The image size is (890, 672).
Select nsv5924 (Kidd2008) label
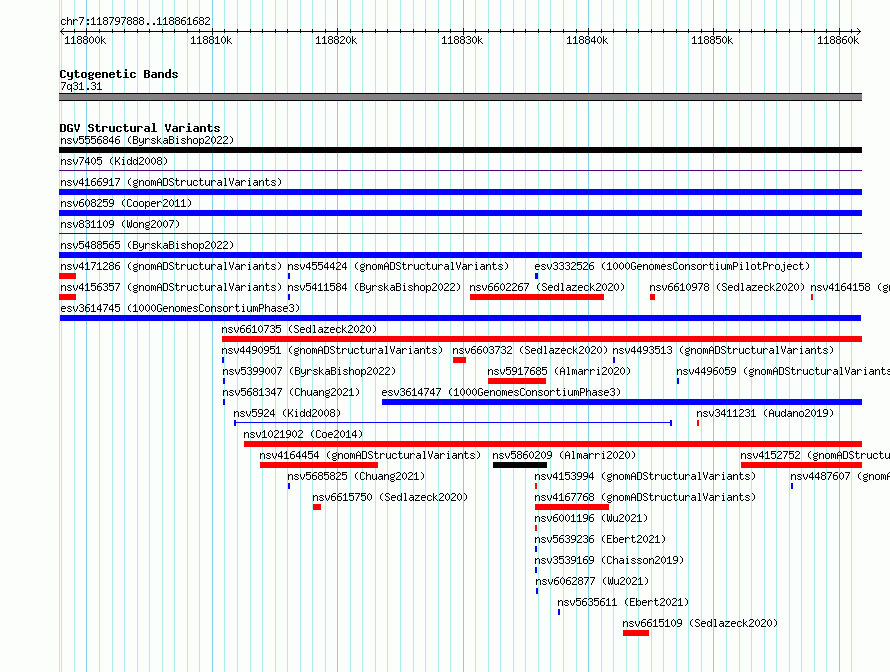(x=287, y=413)
